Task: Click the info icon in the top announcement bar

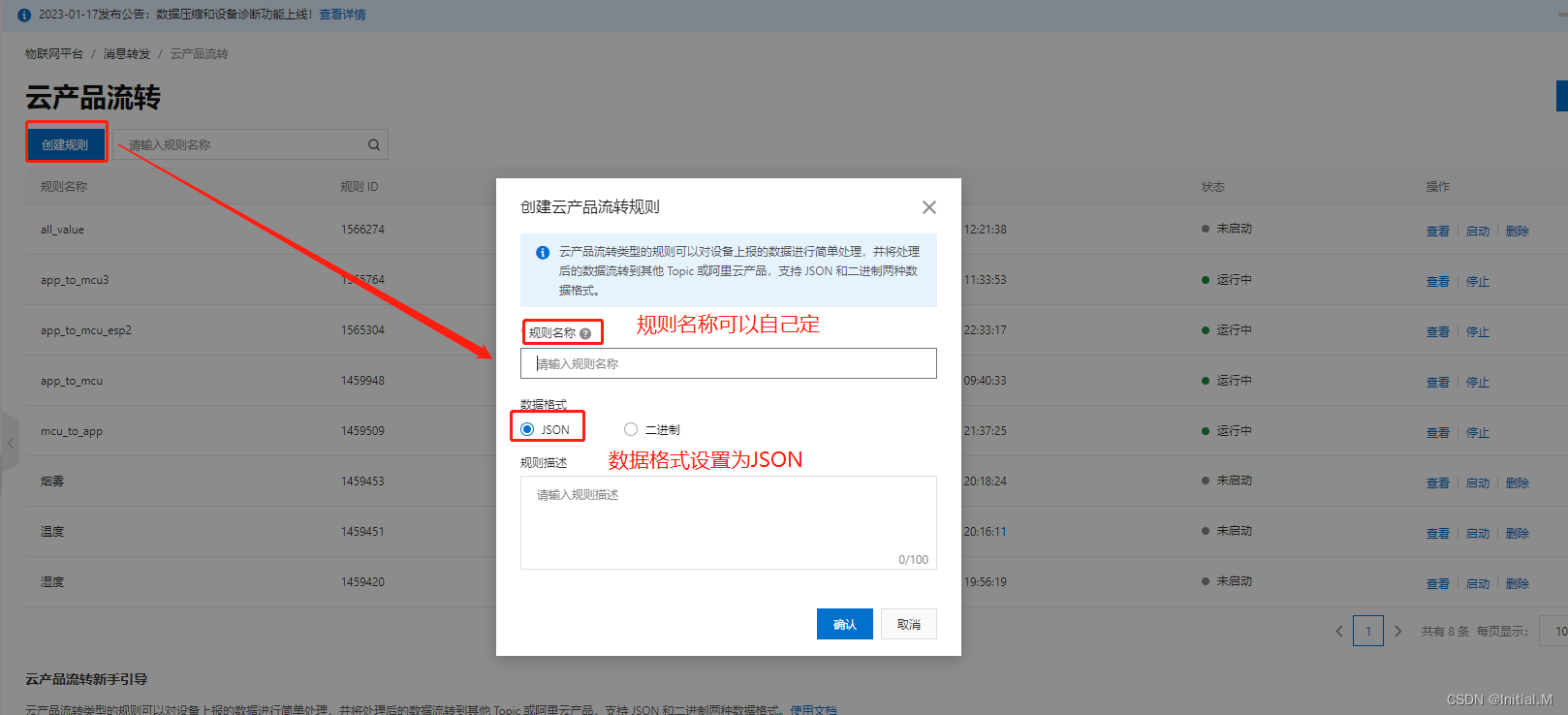Action: (x=24, y=16)
